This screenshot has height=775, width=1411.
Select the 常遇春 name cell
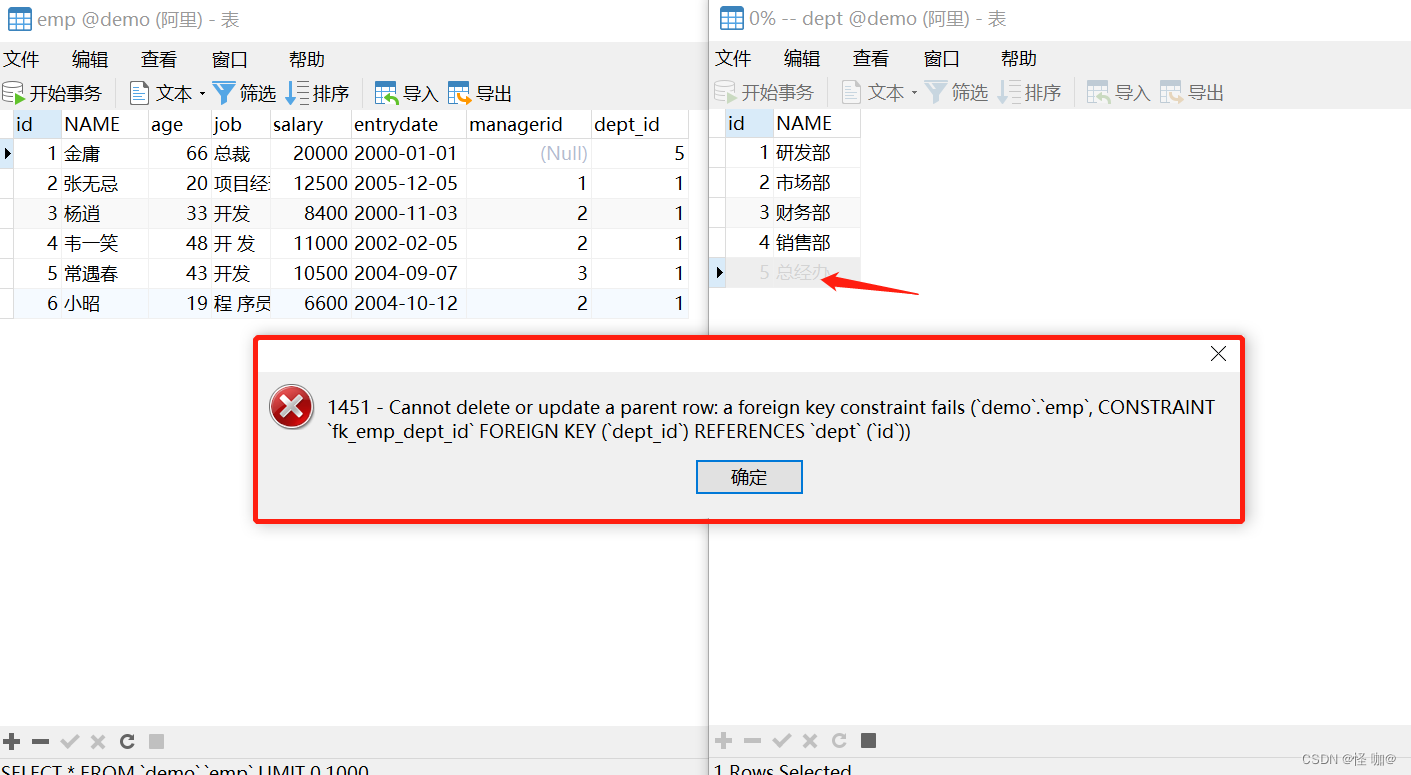coord(105,274)
